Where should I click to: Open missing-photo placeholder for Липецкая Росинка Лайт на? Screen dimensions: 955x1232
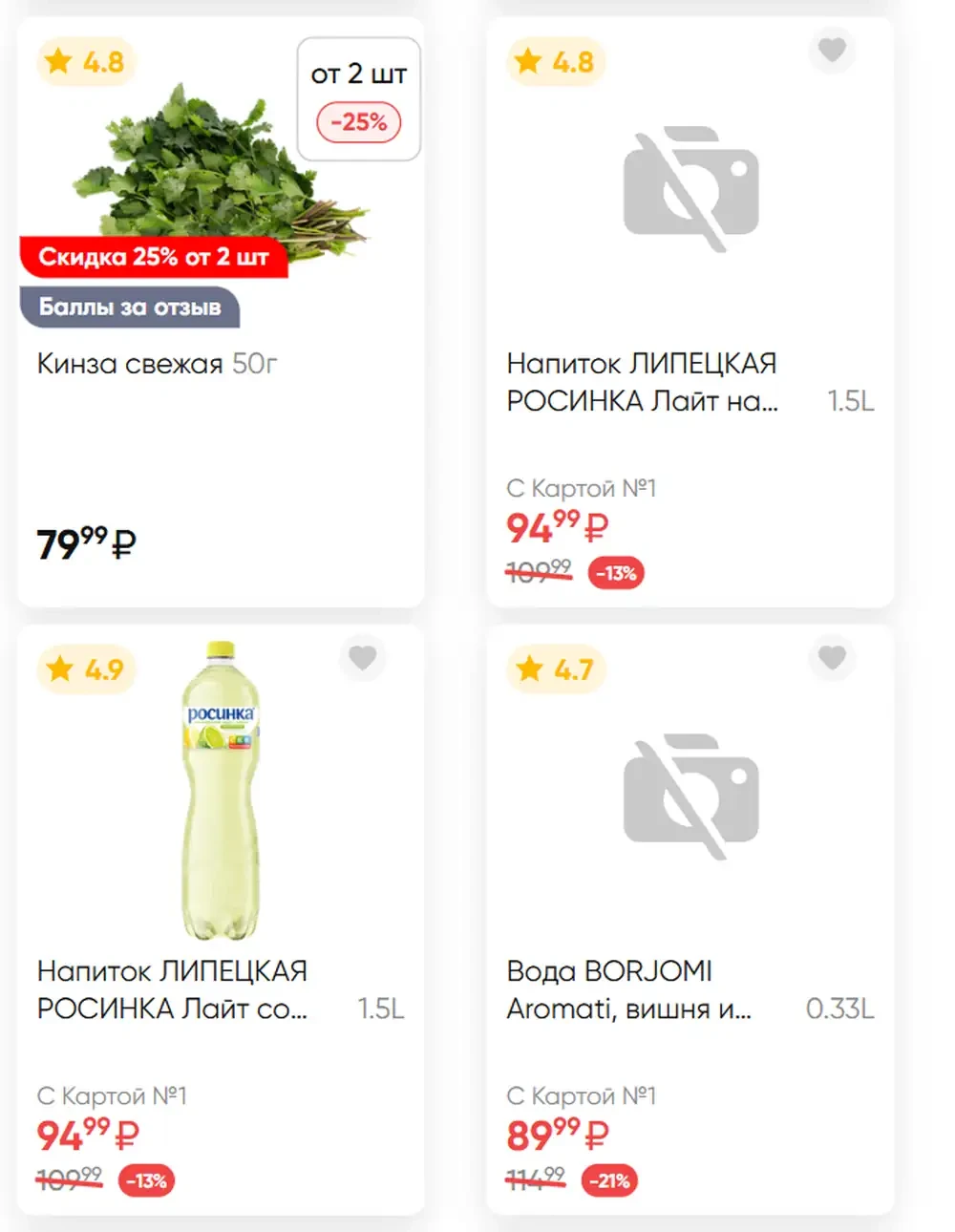coord(690,188)
